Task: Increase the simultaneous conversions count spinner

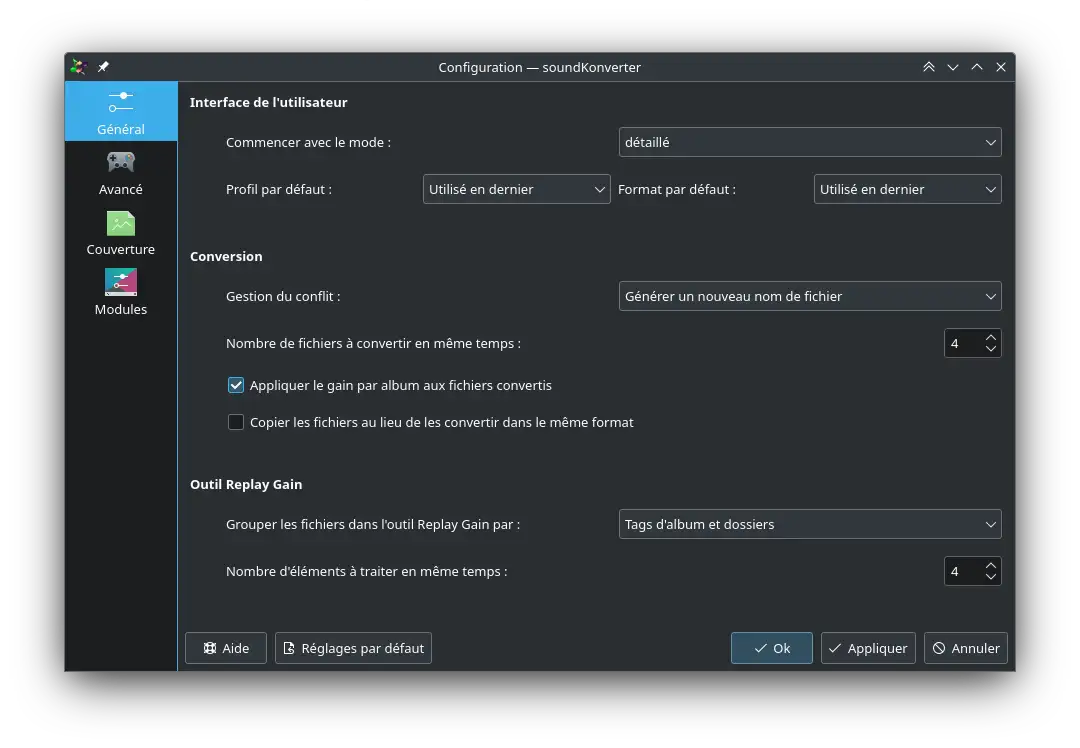Action: (990, 337)
